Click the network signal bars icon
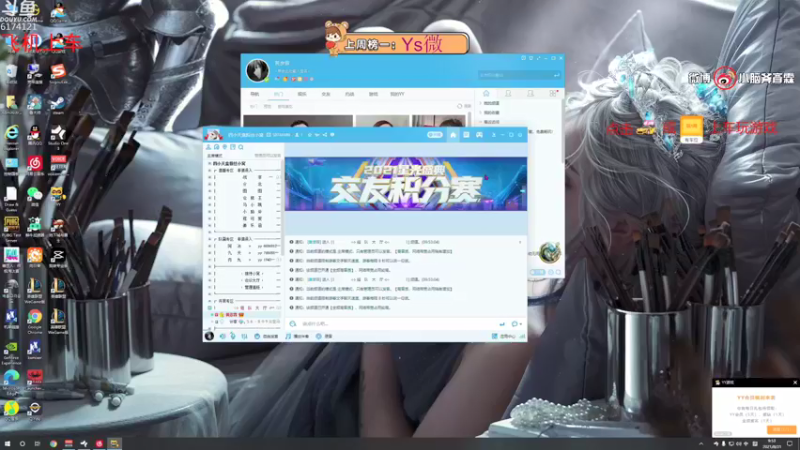The width and height of the screenshot is (800, 450). click(522, 336)
